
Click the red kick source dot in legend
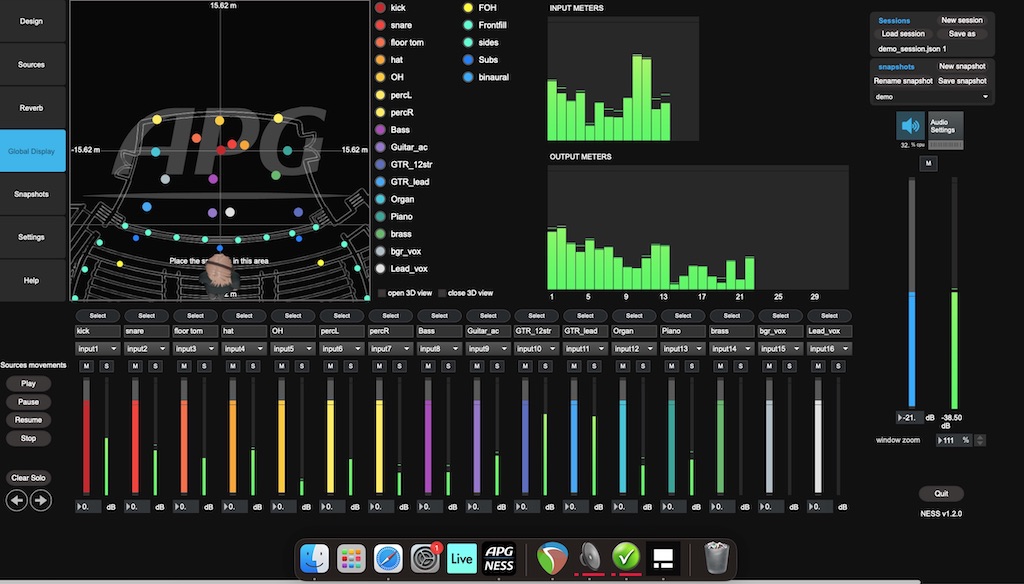pos(381,8)
